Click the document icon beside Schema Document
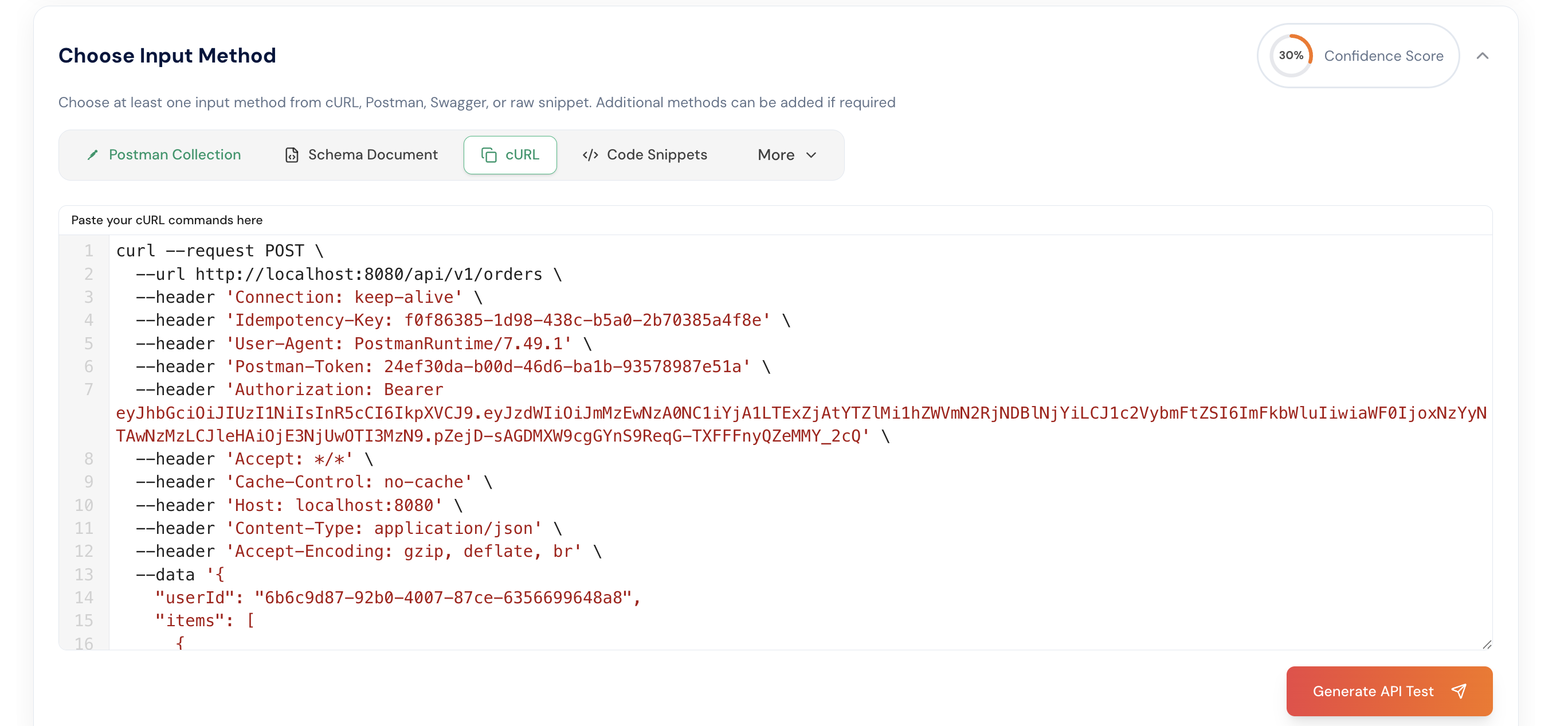 click(x=292, y=155)
